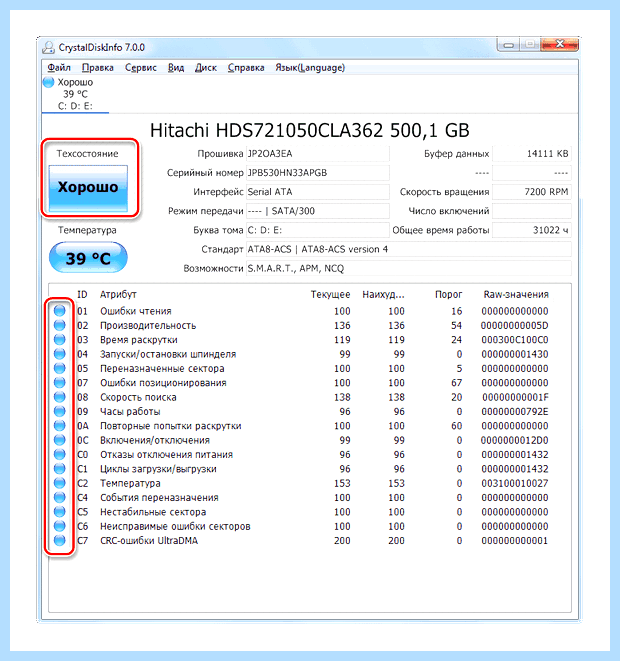Close the CrystalDiskInfo window

coord(559,45)
